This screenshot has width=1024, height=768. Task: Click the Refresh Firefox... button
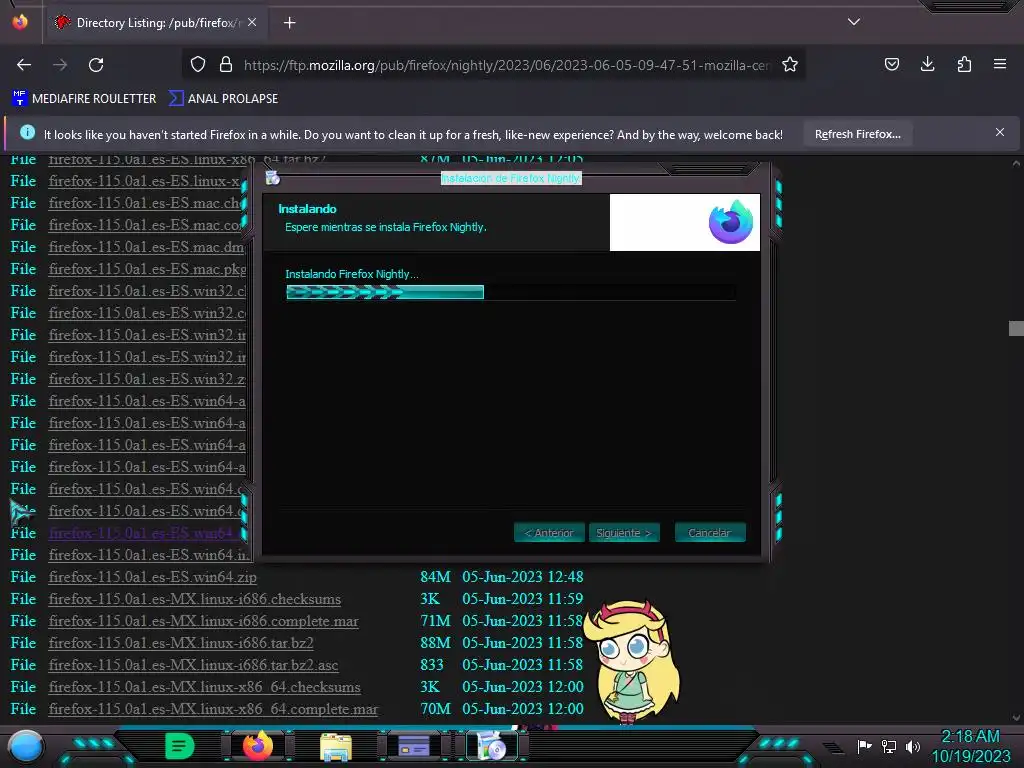coord(857,134)
